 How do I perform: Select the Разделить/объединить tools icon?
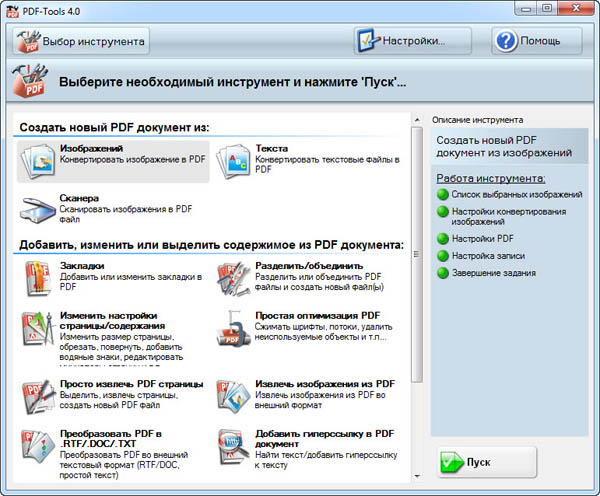click(x=233, y=279)
